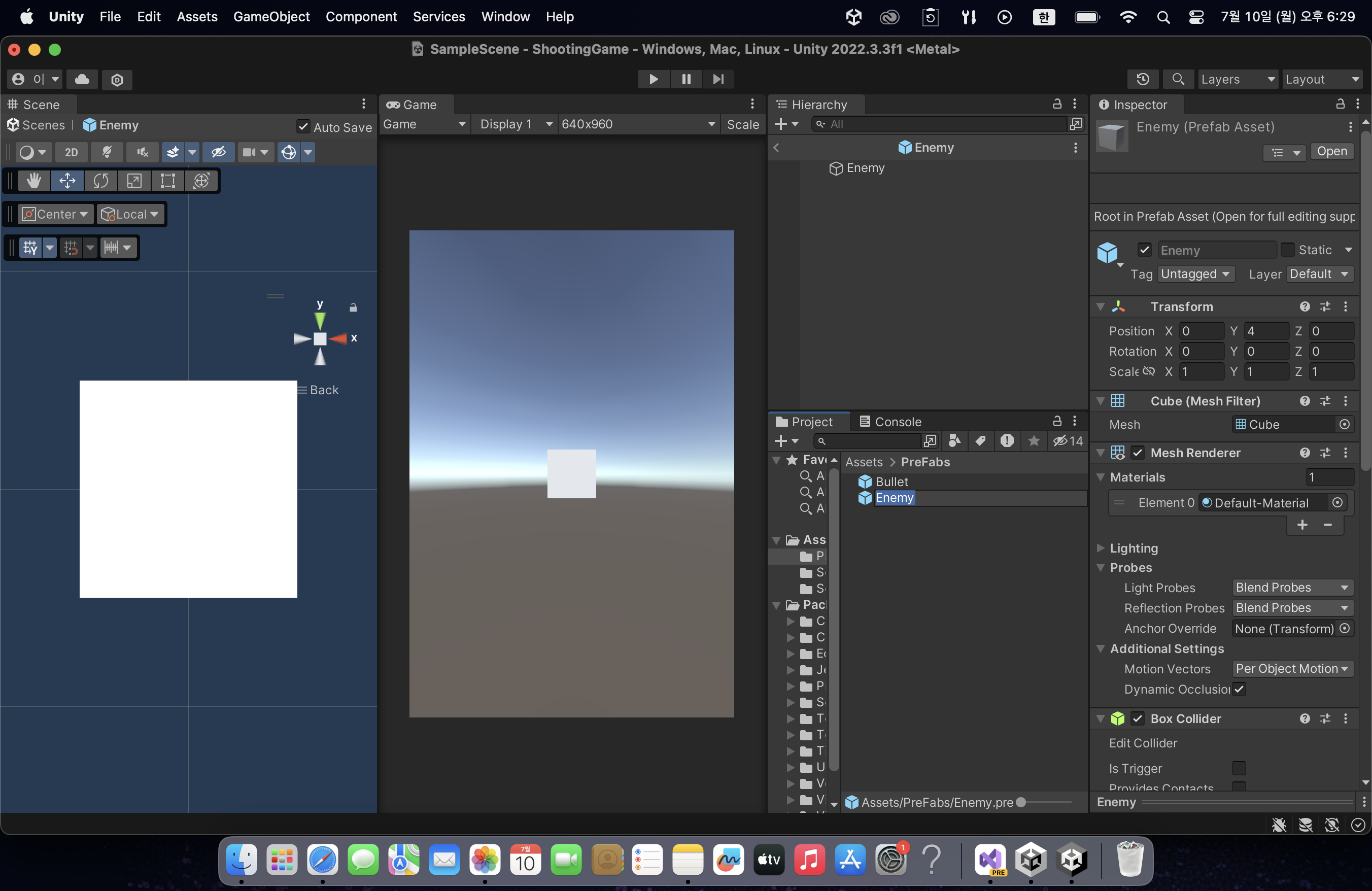Viewport: 1372px width, 891px height.
Task: Toggle 2D scene view mode
Action: (x=71, y=152)
